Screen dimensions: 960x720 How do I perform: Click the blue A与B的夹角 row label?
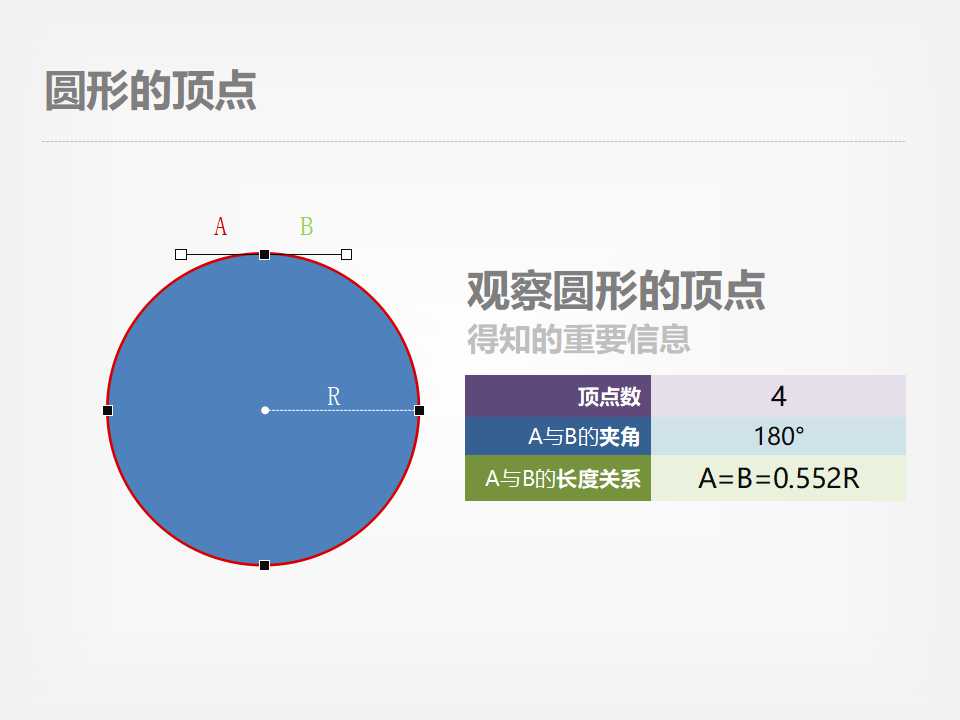click(x=558, y=437)
